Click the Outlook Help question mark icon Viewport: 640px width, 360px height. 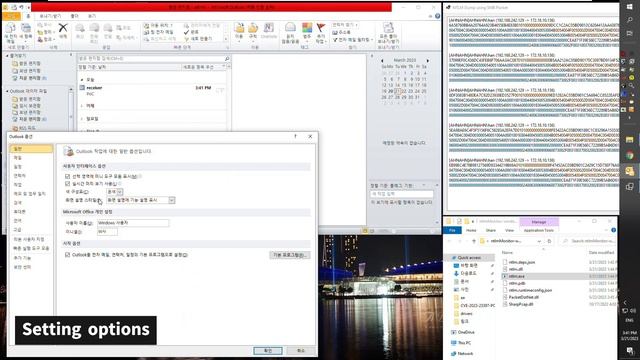click(x=437, y=16)
